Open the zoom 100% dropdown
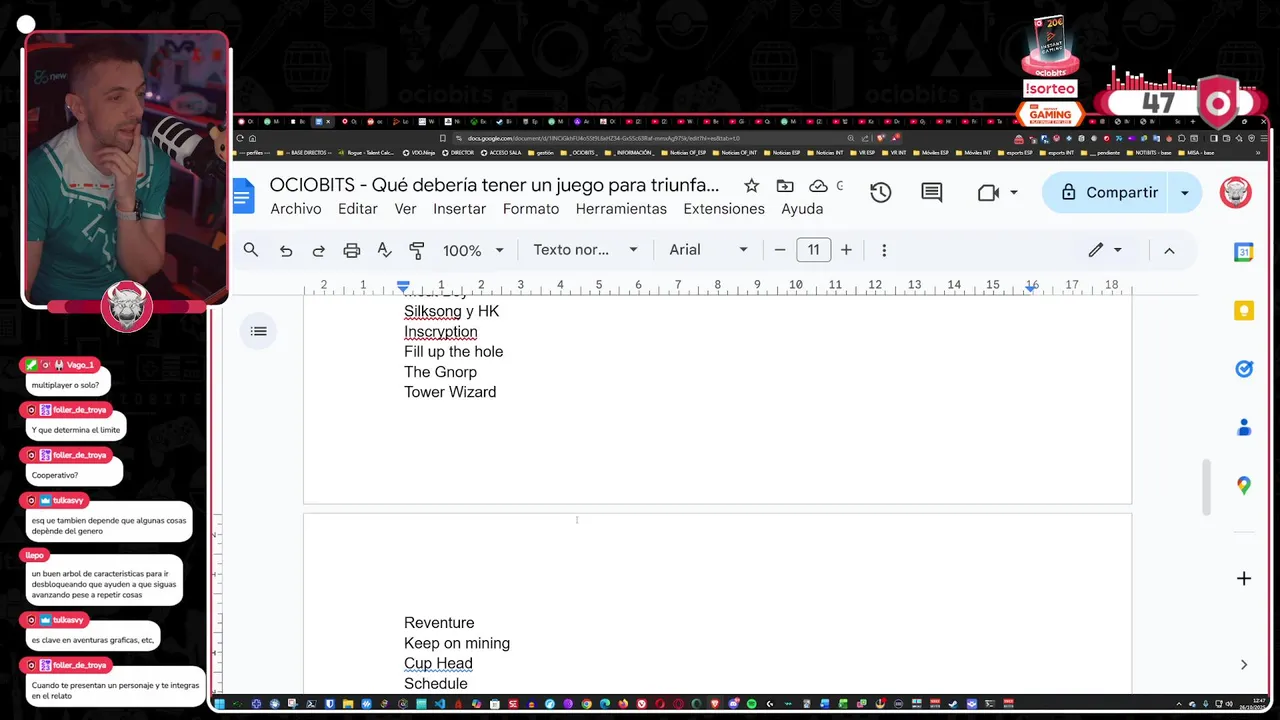Image resolution: width=1280 pixels, height=720 pixels. click(x=473, y=250)
